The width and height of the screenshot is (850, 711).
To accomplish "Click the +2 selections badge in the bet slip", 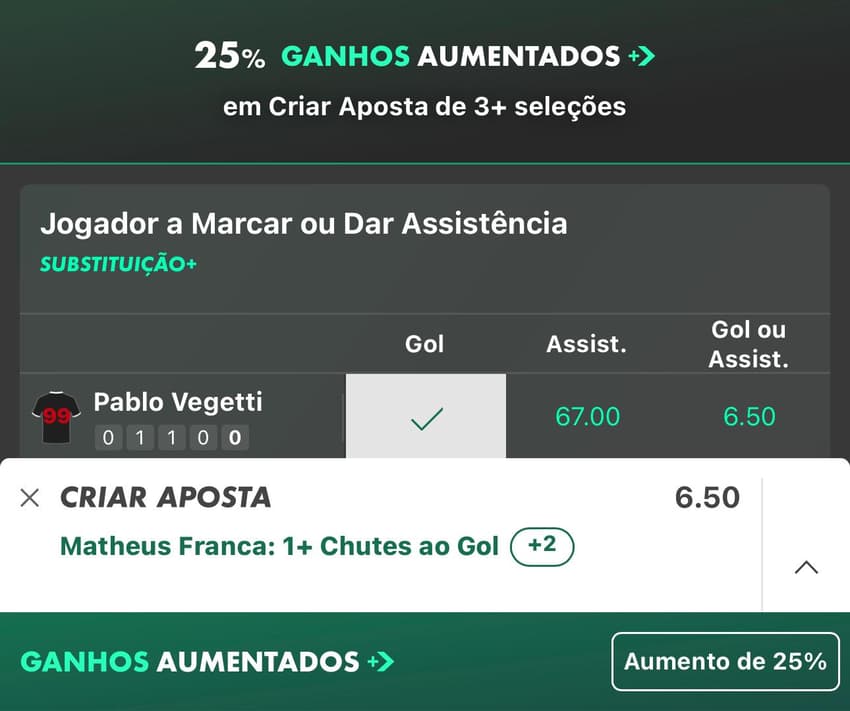I will [x=541, y=547].
